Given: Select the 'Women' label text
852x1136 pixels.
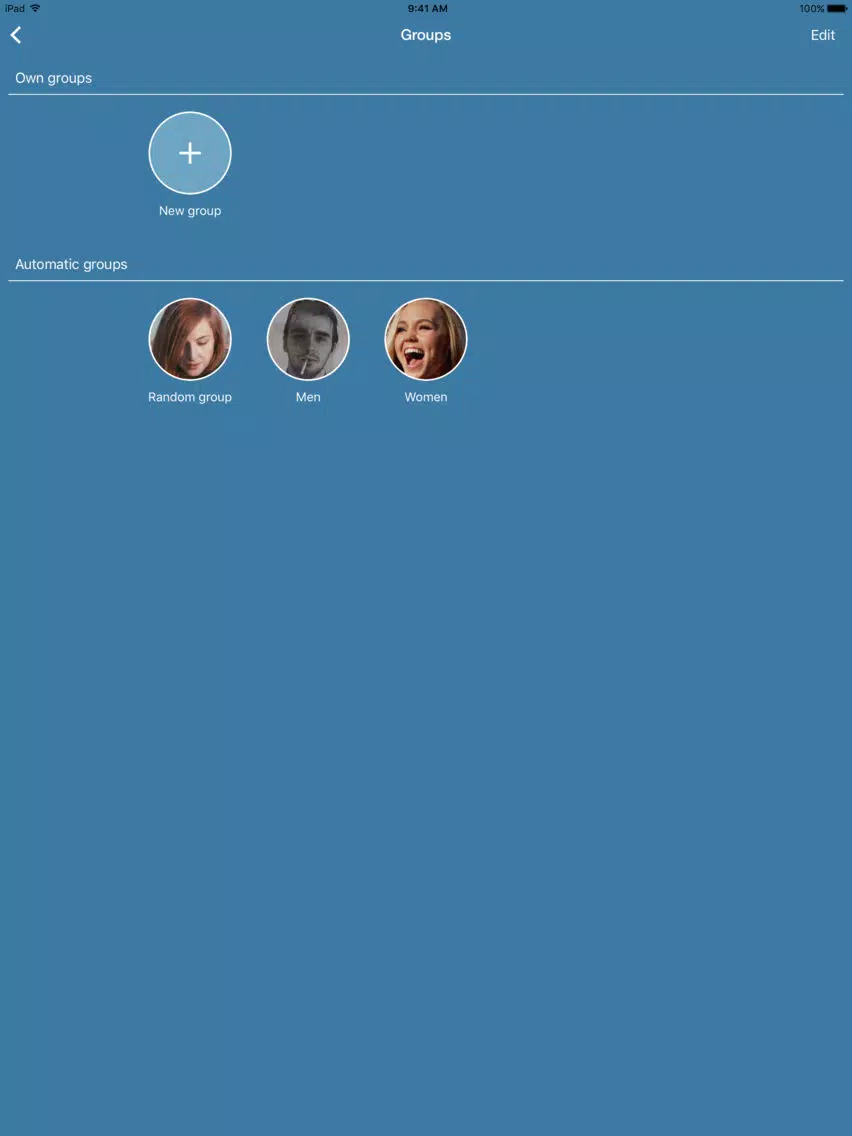Looking at the screenshot, I should coord(426,397).
